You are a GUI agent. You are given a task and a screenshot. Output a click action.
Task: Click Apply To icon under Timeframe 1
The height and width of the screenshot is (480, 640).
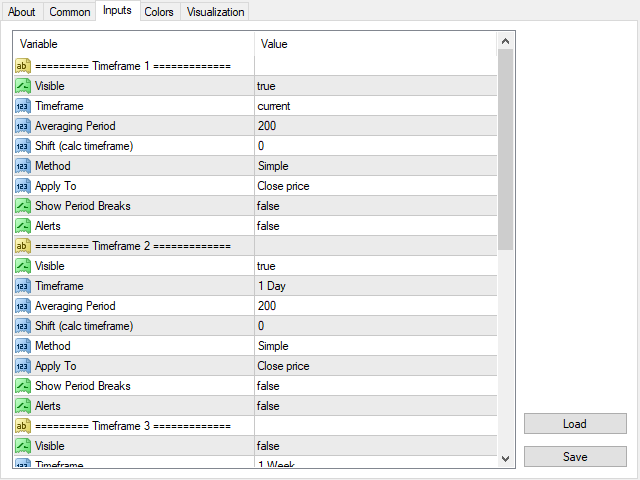[x=23, y=186]
